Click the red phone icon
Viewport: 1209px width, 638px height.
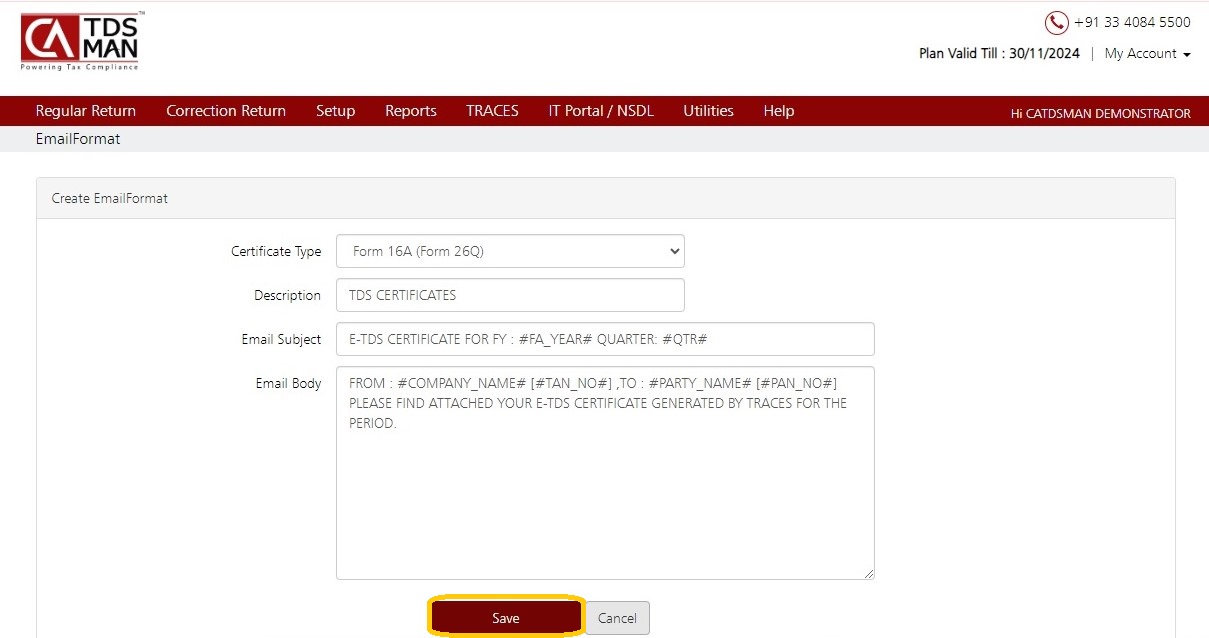pos(1056,22)
